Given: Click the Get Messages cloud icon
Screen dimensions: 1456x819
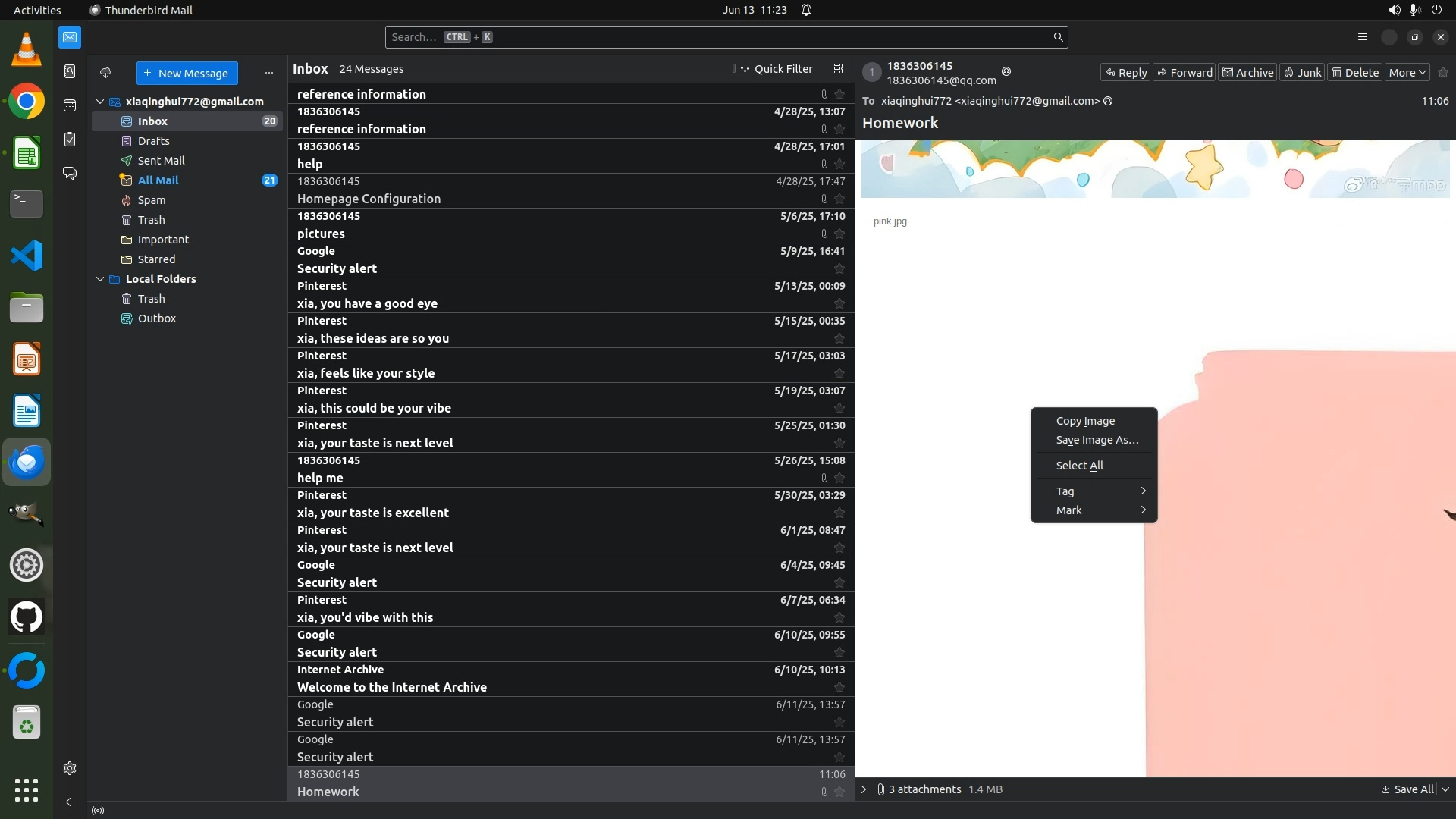Looking at the screenshot, I should click(105, 73).
